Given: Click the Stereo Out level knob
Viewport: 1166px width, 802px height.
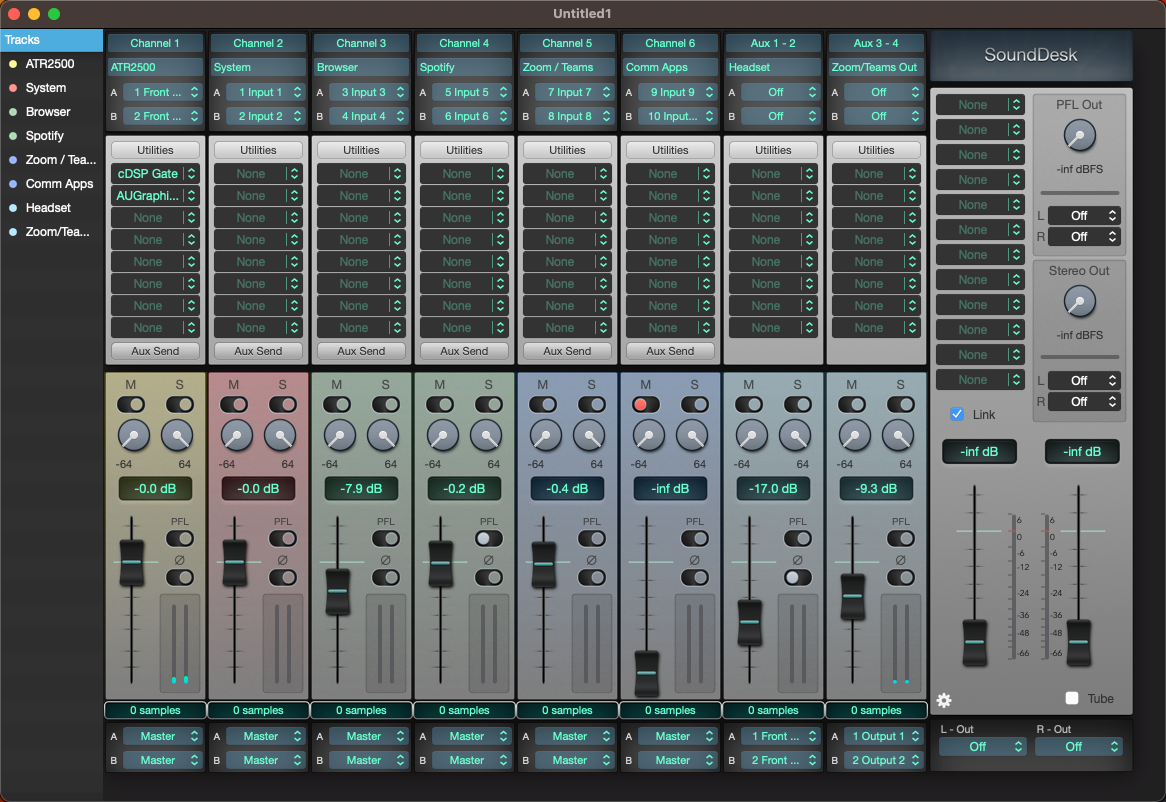Looking at the screenshot, I should pyautogui.click(x=1080, y=300).
